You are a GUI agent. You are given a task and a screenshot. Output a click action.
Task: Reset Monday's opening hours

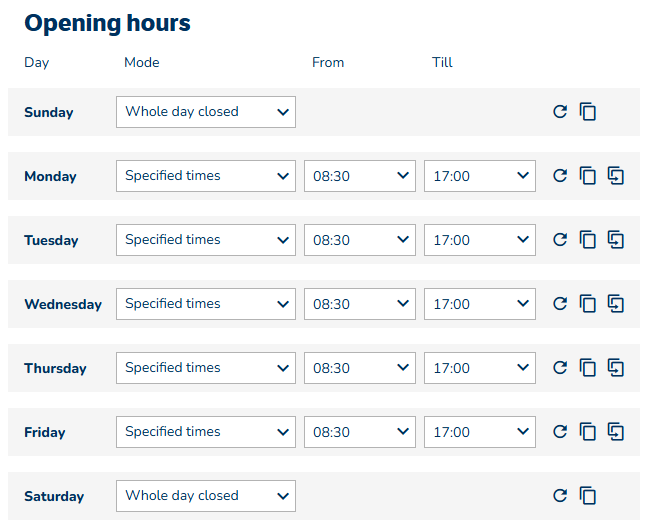click(560, 176)
